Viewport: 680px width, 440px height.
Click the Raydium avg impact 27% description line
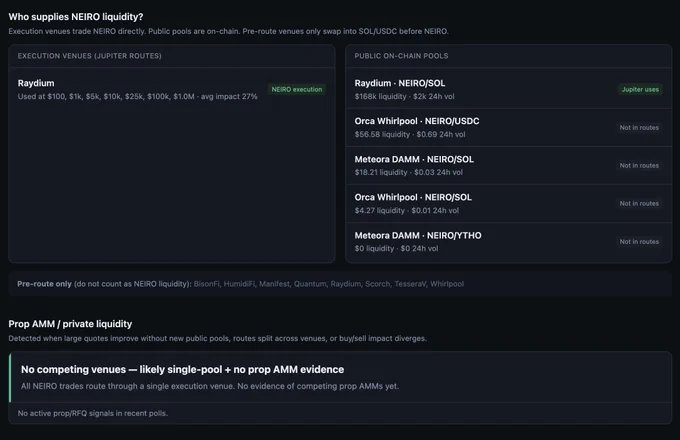137,96
